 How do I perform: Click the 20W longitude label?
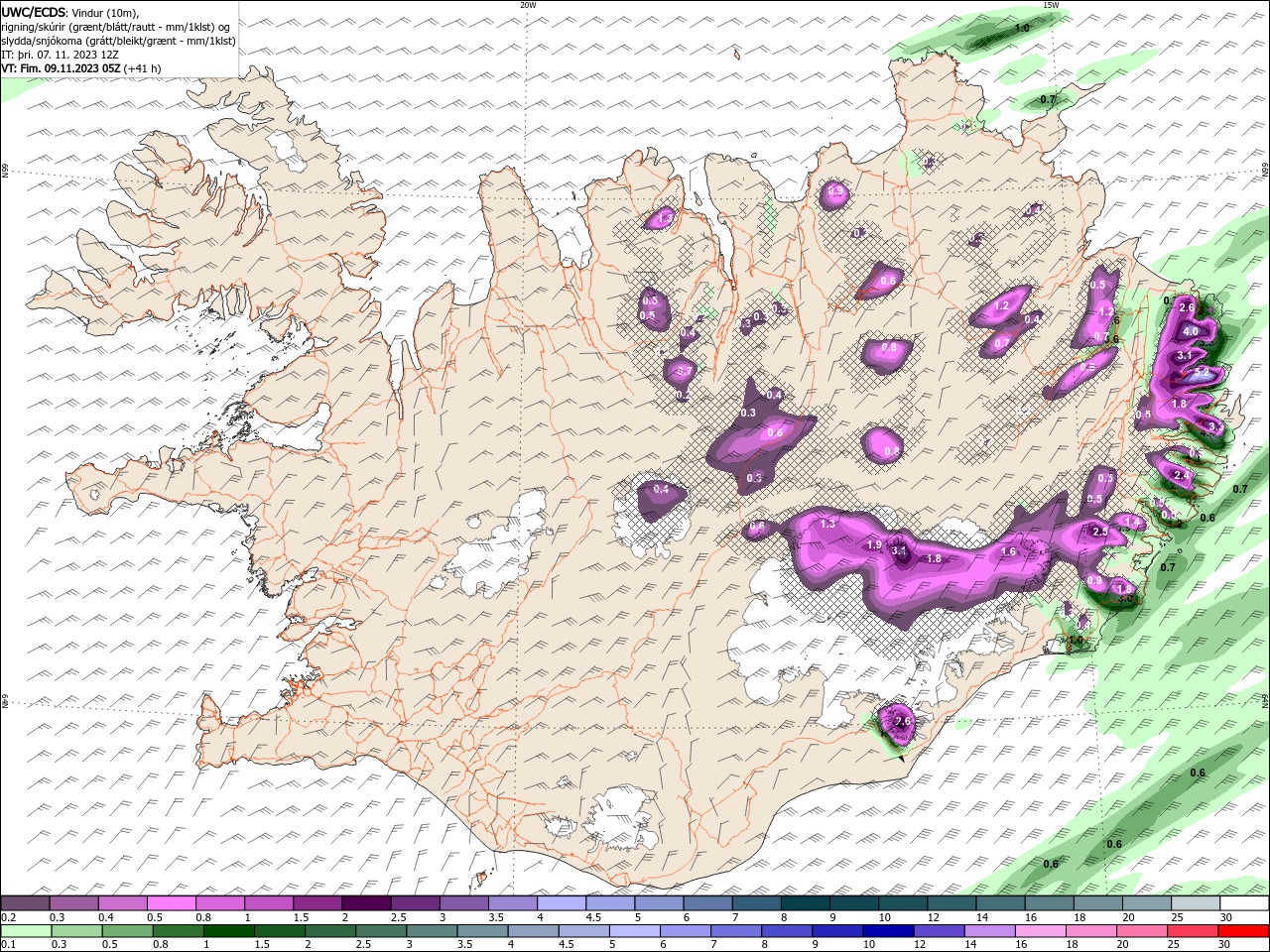[x=528, y=5]
